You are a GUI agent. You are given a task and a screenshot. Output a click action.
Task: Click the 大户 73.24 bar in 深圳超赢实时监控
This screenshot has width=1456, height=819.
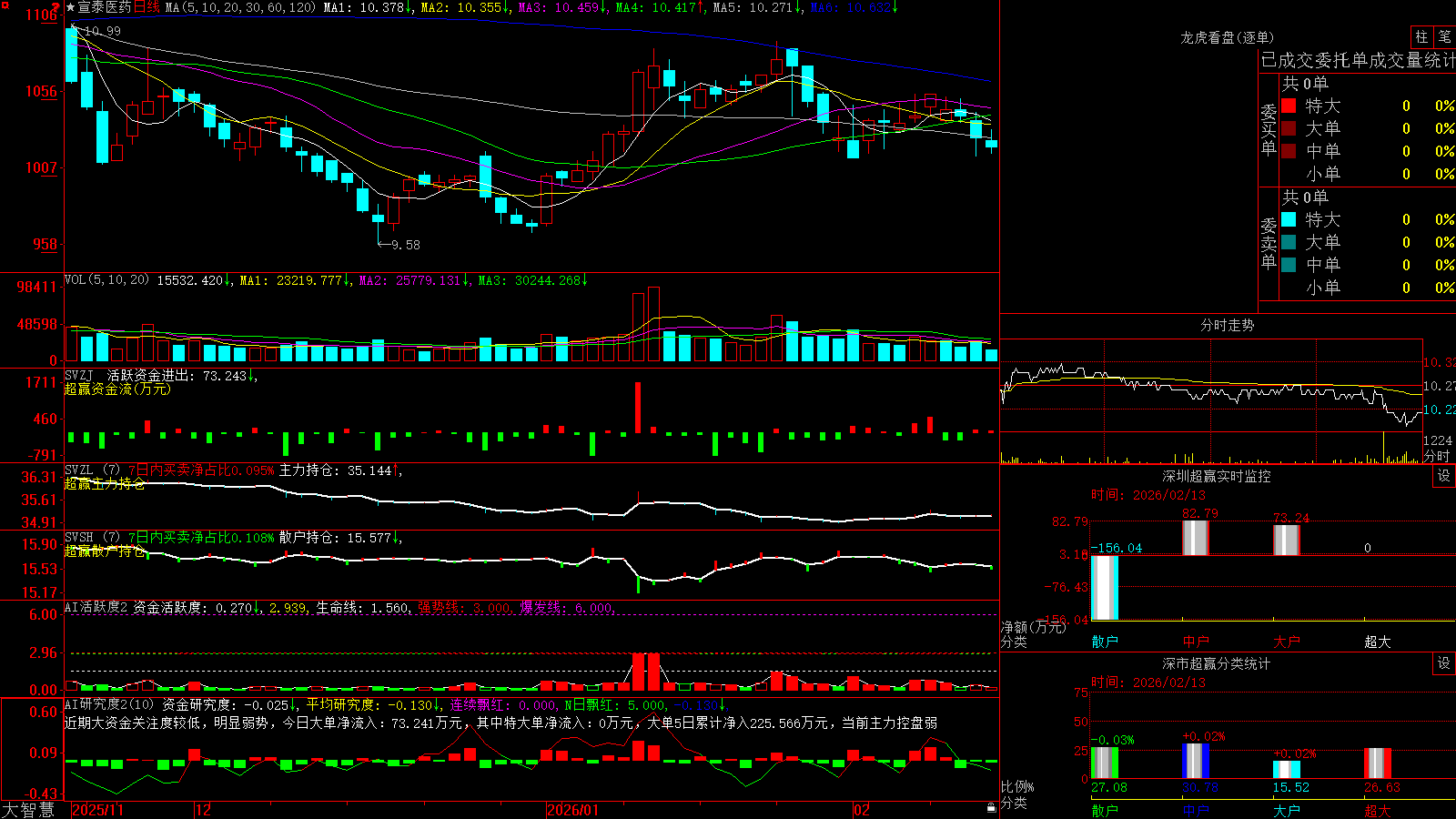coord(1287,541)
